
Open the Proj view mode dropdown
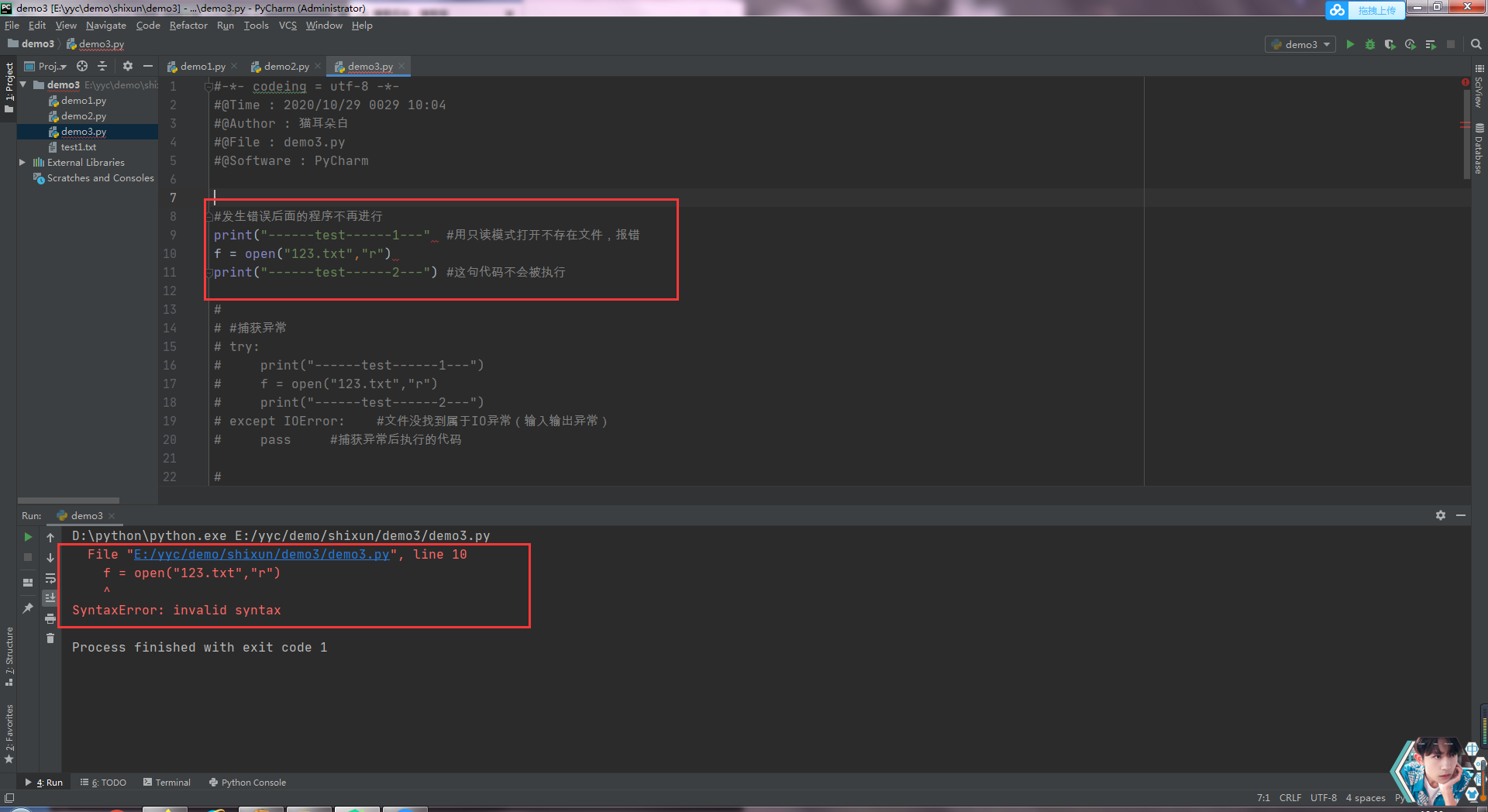(x=46, y=66)
